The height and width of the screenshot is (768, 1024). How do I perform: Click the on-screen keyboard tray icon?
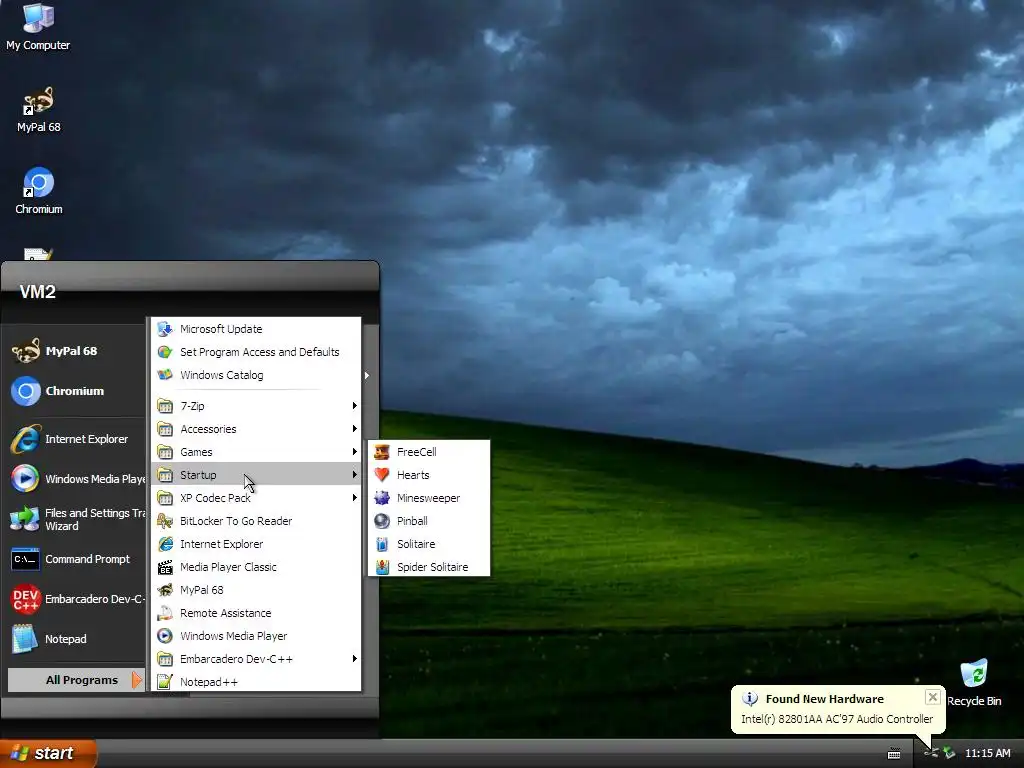[x=894, y=754]
